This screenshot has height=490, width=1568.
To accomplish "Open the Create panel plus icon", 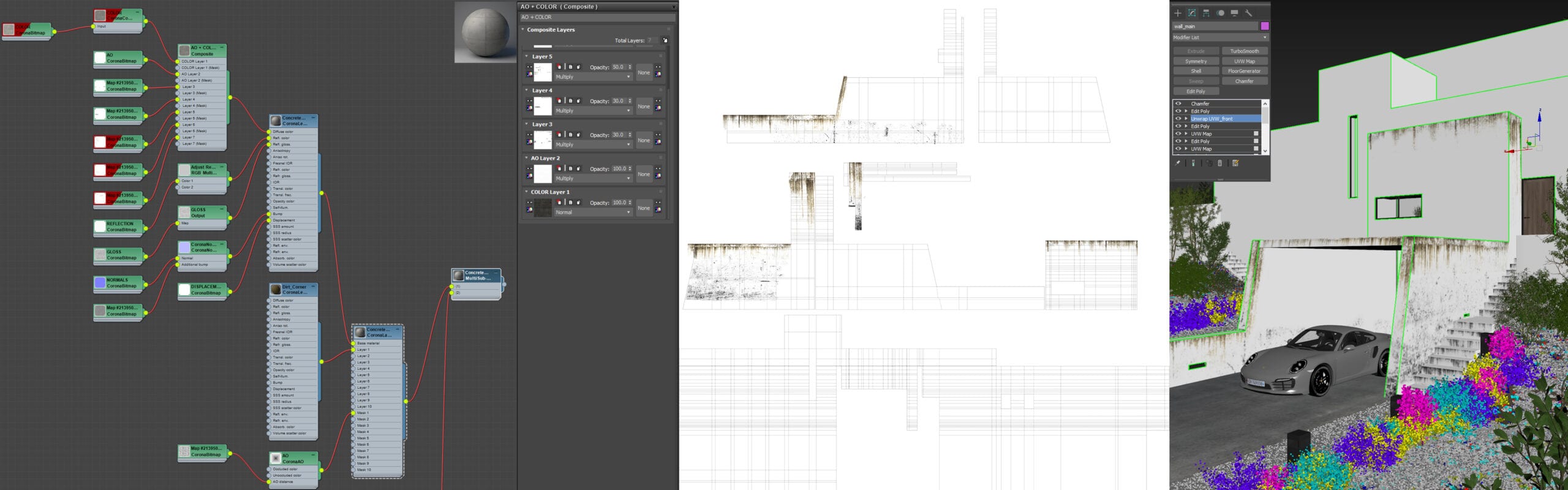I will (x=1177, y=13).
